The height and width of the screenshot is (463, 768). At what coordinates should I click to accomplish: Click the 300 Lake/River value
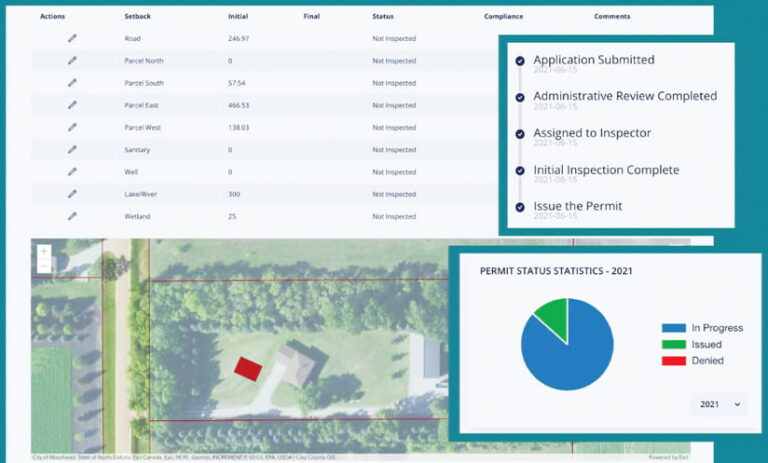coord(234,194)
